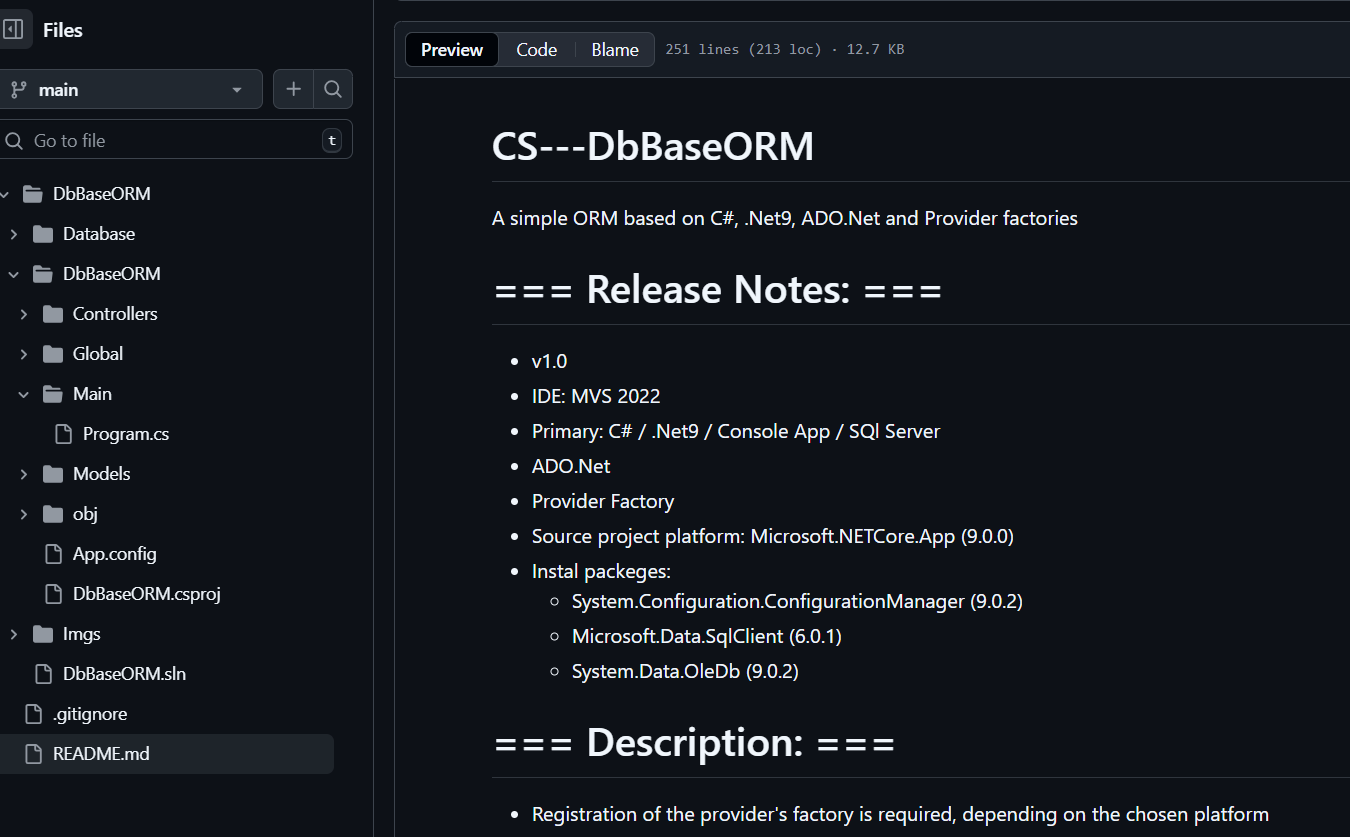
Task: Click the .gitignore file icon
Action: 33,714
